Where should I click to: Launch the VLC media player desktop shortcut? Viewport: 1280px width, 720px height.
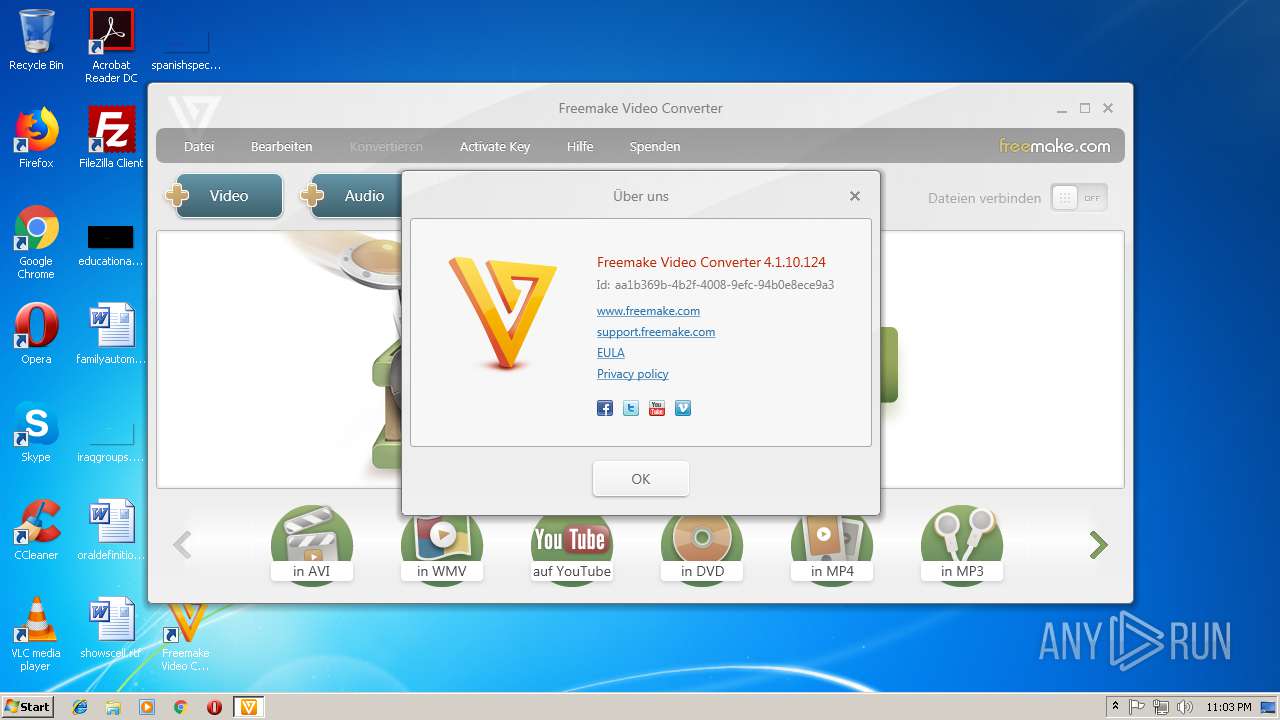click(x=36, y=634)
